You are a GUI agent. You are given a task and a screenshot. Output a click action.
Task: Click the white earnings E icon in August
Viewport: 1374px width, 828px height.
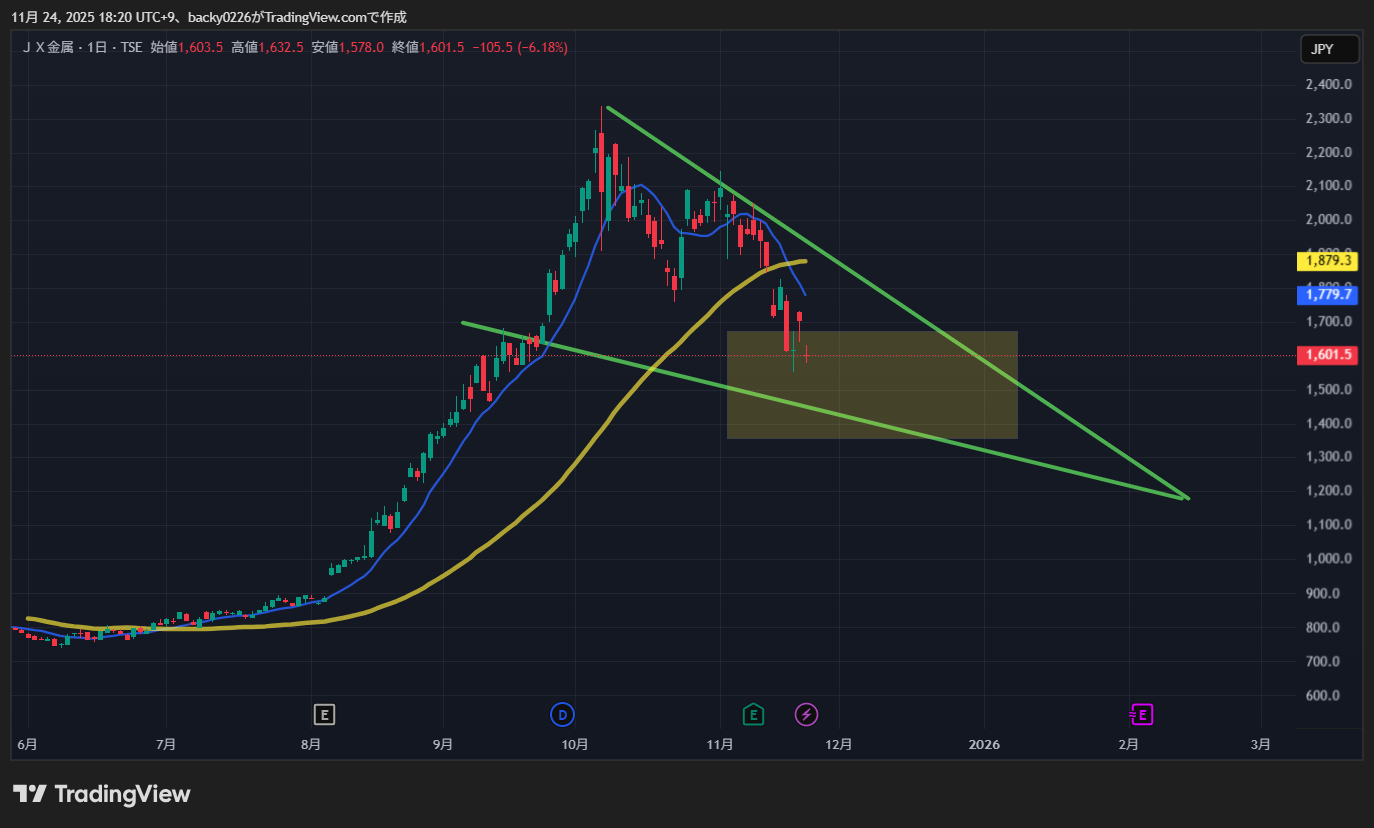(x=323, y=714)
